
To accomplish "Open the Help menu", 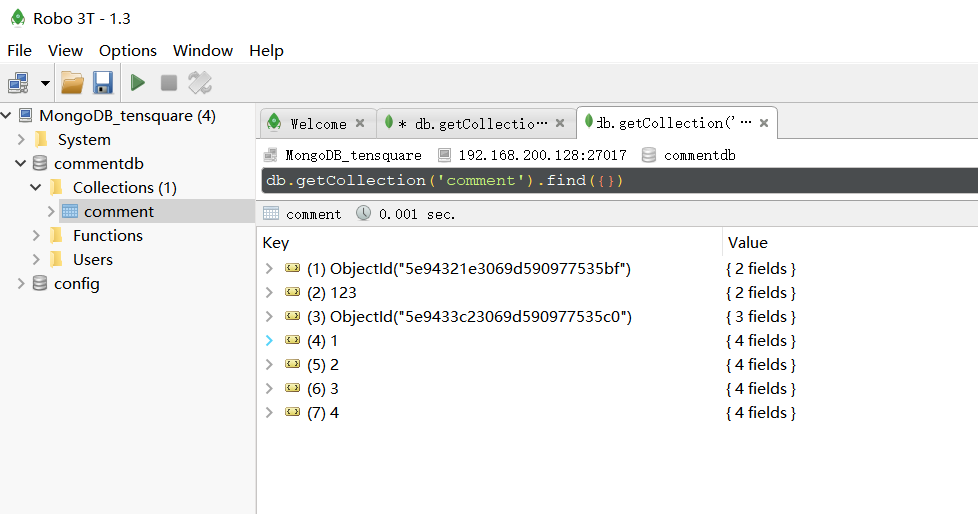I will (x=266, y=51).
